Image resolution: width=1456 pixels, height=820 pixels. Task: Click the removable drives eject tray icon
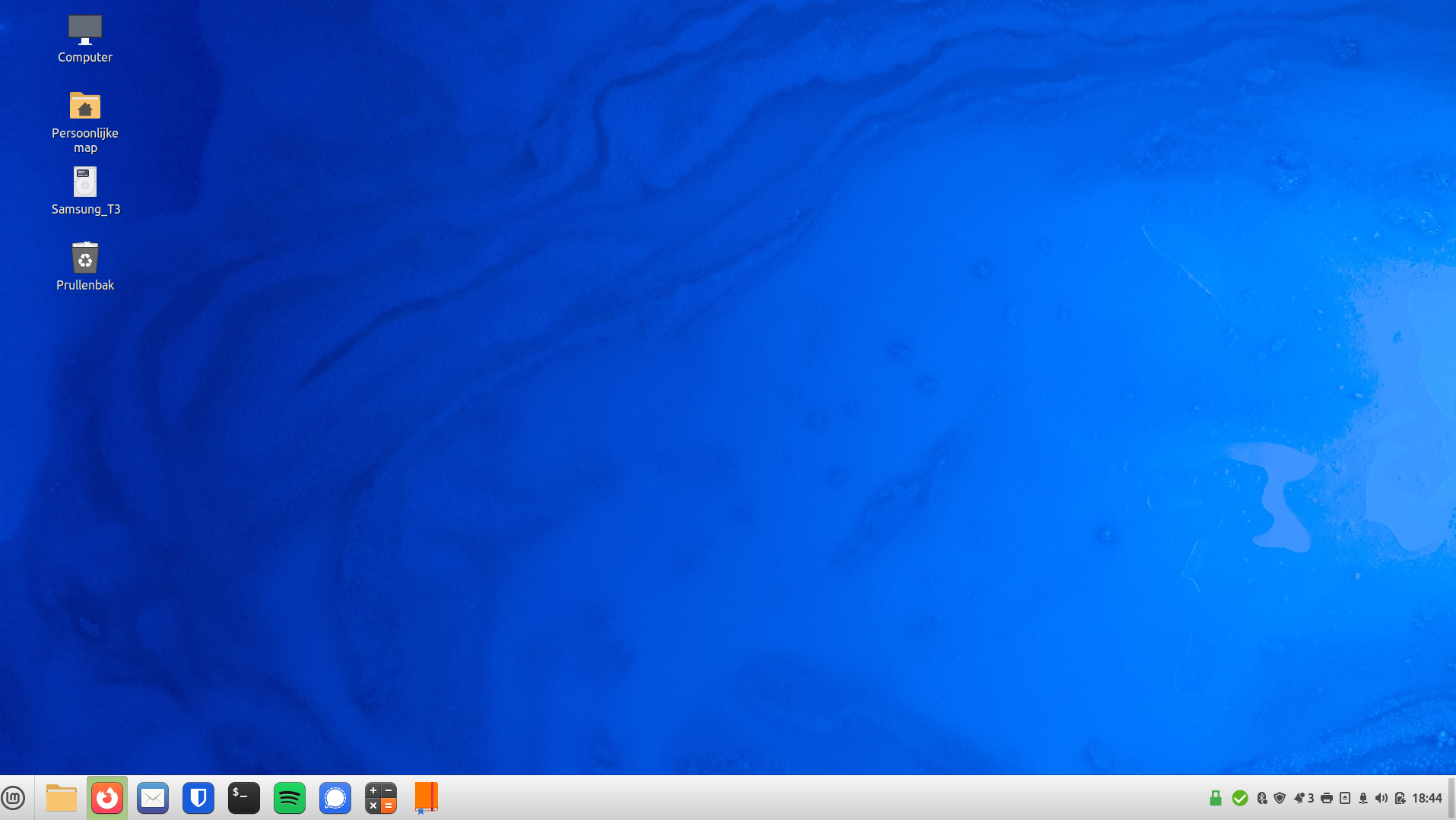tap(1345, 798)
